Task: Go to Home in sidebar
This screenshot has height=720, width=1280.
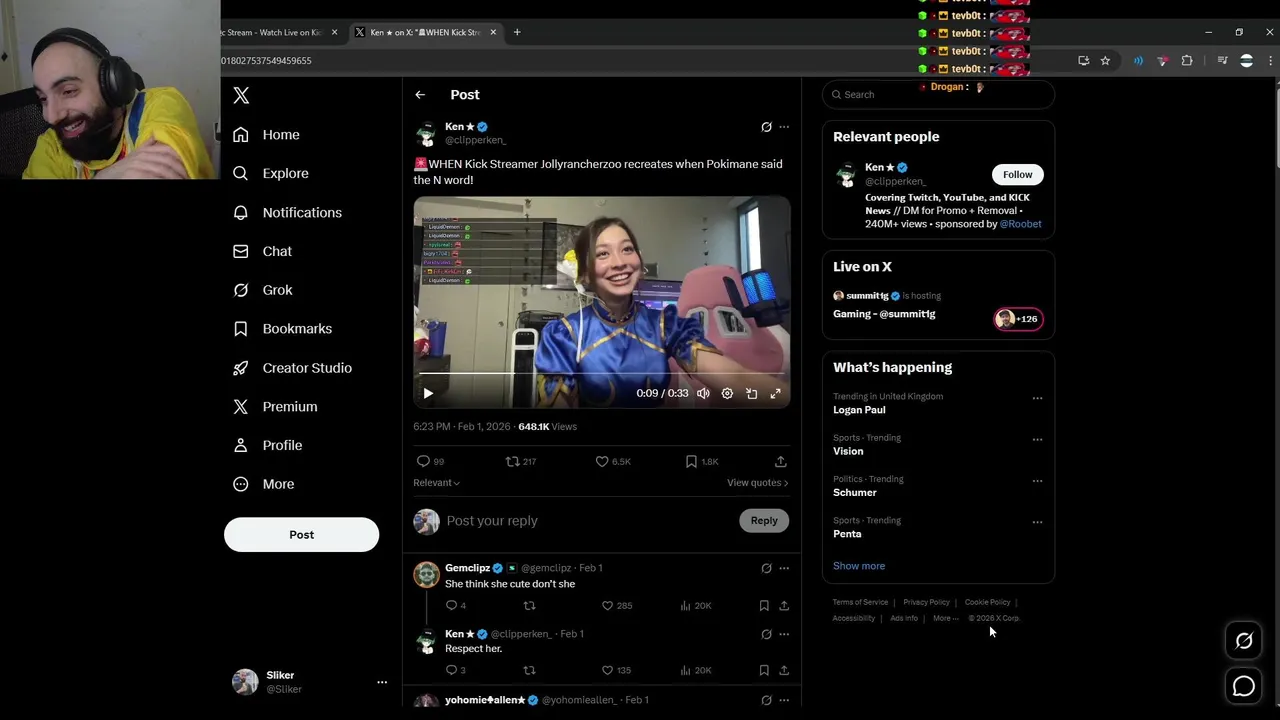Action: [266, 134]
